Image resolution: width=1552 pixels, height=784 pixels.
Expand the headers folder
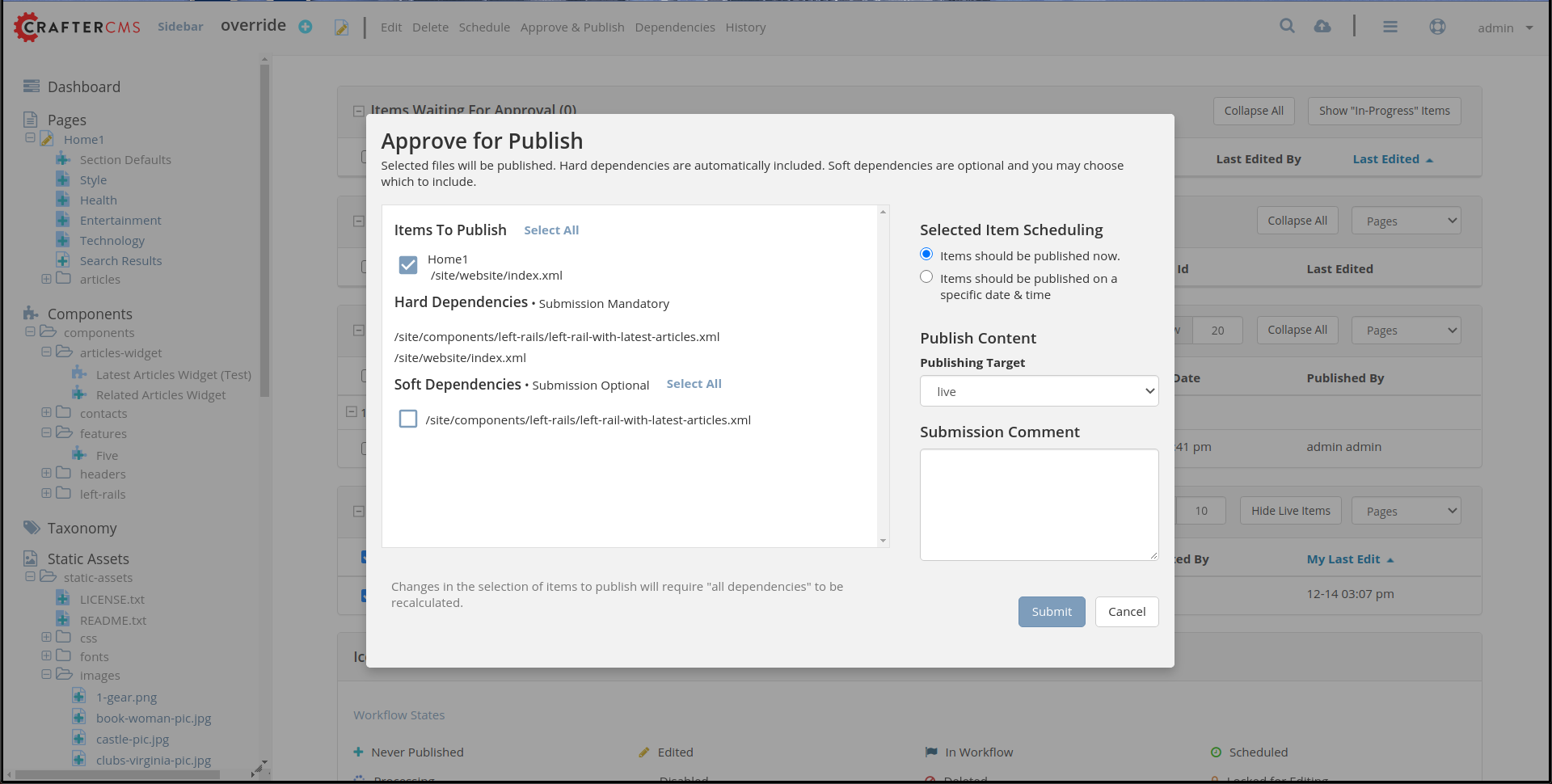click(x=46, y=474)
